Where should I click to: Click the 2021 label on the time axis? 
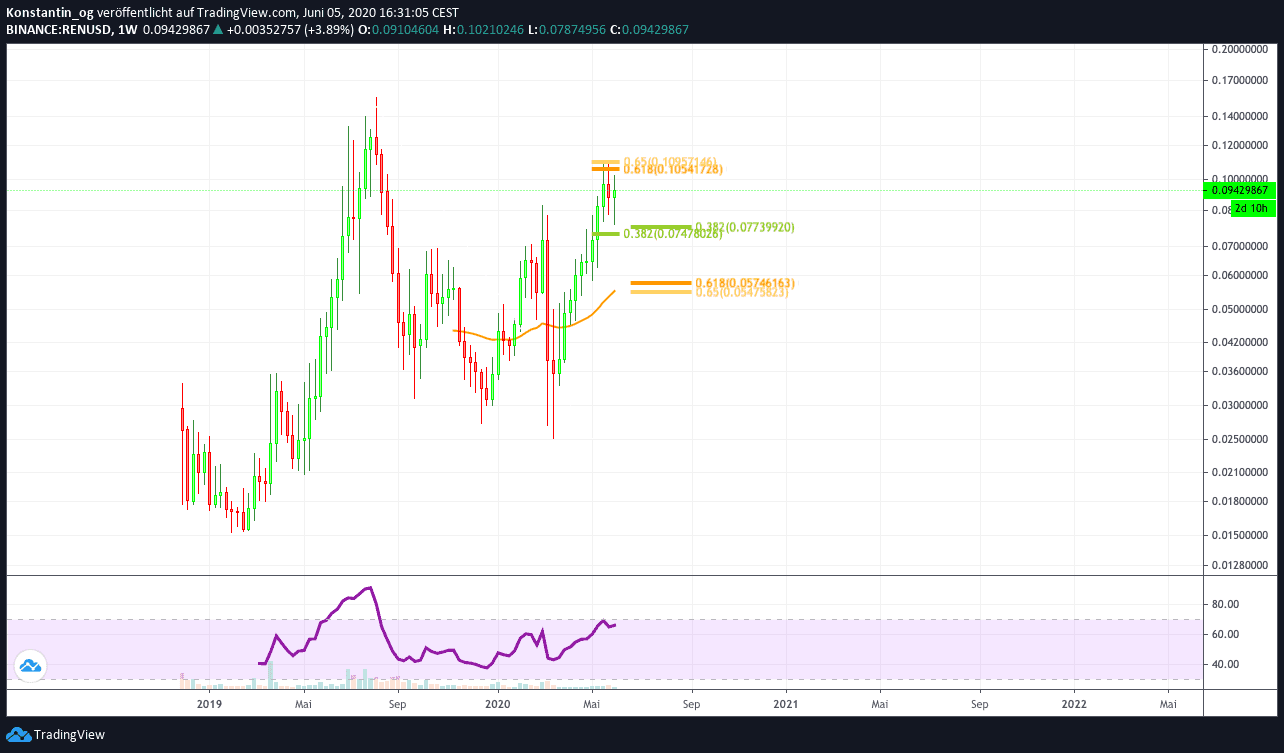coord(786,704)
